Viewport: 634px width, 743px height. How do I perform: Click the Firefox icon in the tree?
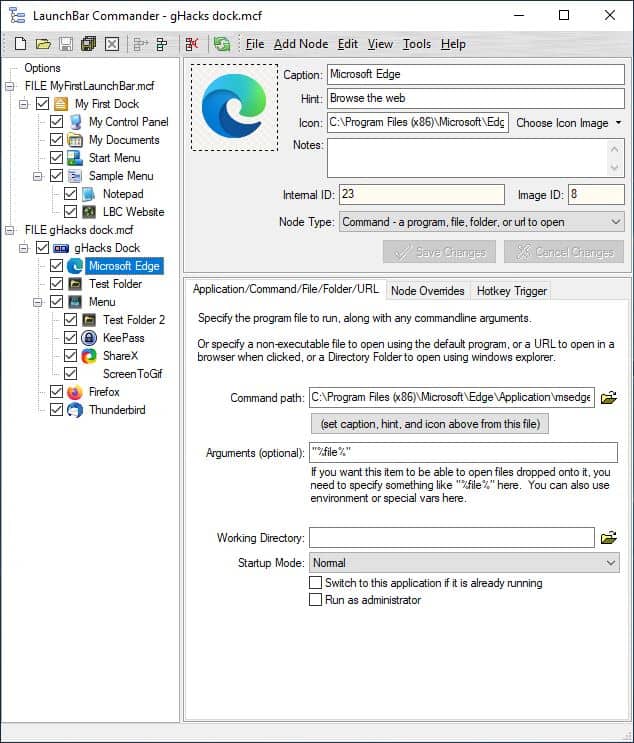click(x=75, y=392)
